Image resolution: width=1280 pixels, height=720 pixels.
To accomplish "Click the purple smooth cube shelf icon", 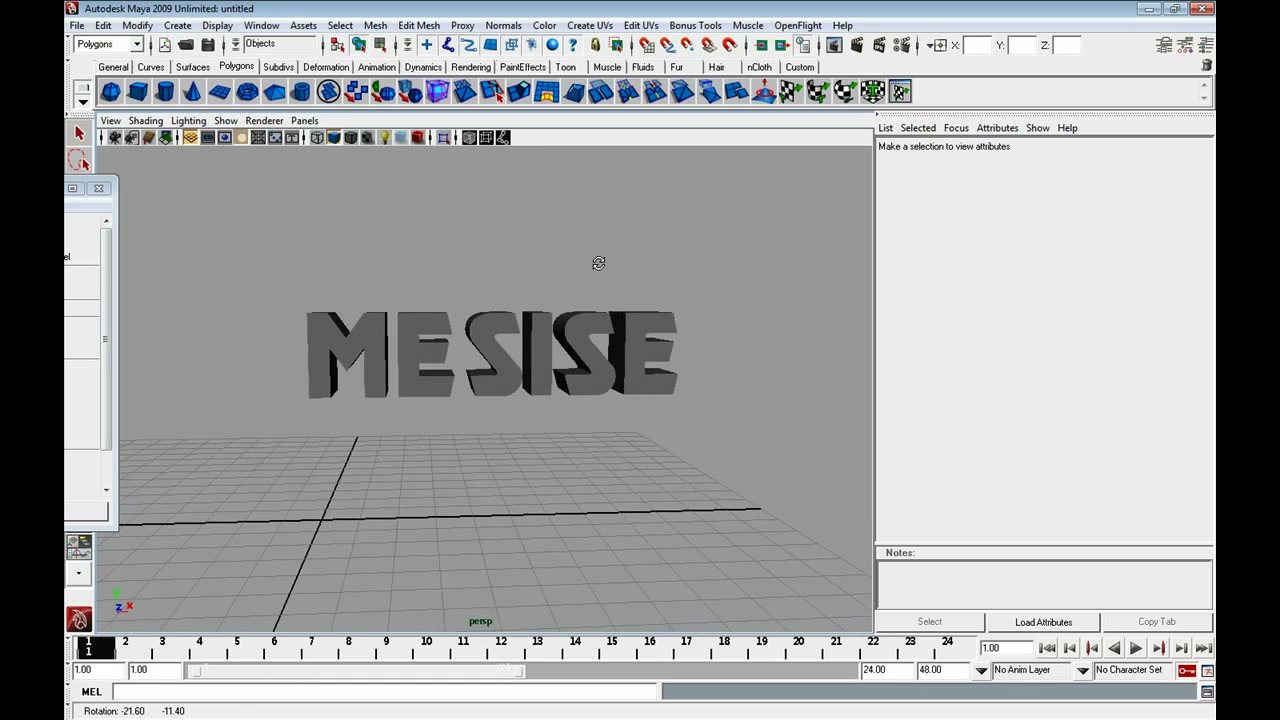I will tap(437, 92).
